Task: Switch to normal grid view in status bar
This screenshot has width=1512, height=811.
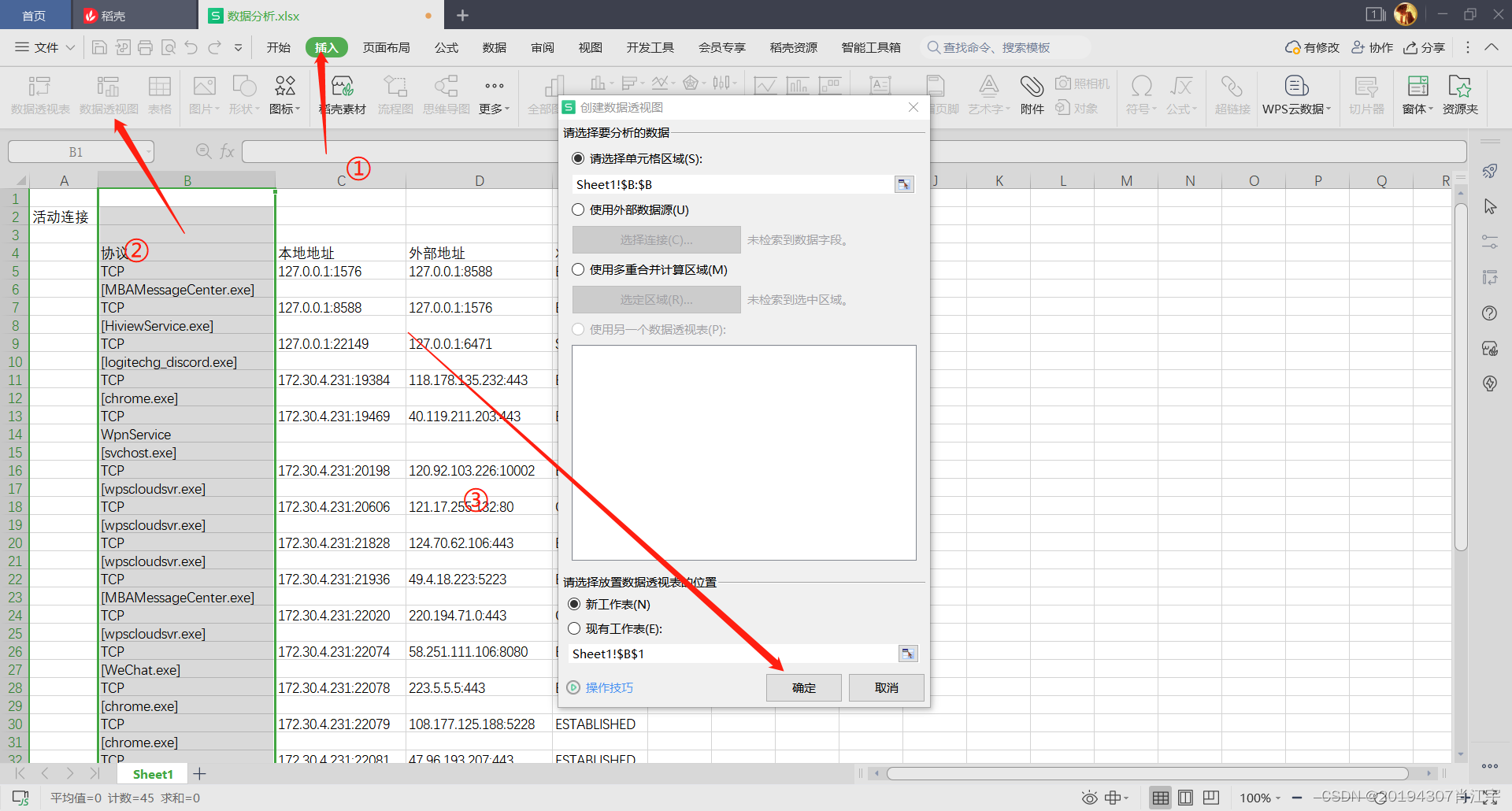Action: click(x=1160, y=798)
